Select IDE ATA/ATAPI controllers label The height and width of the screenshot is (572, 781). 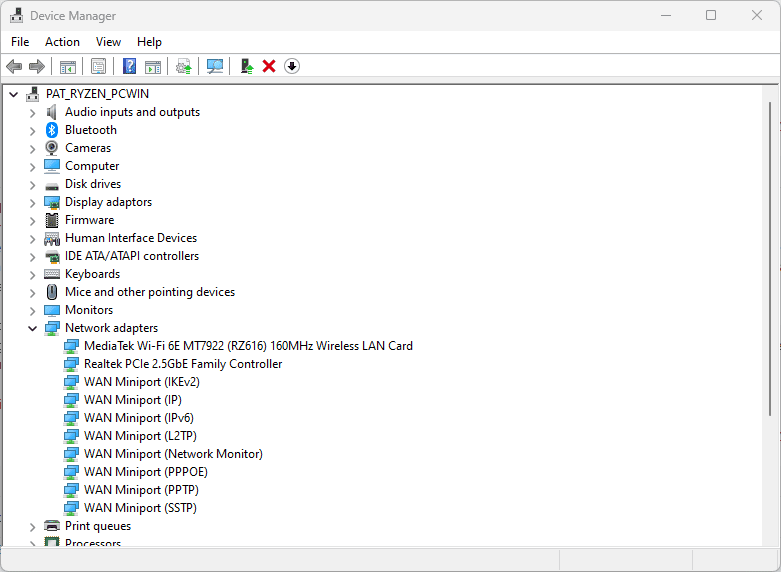coord(131,256)
